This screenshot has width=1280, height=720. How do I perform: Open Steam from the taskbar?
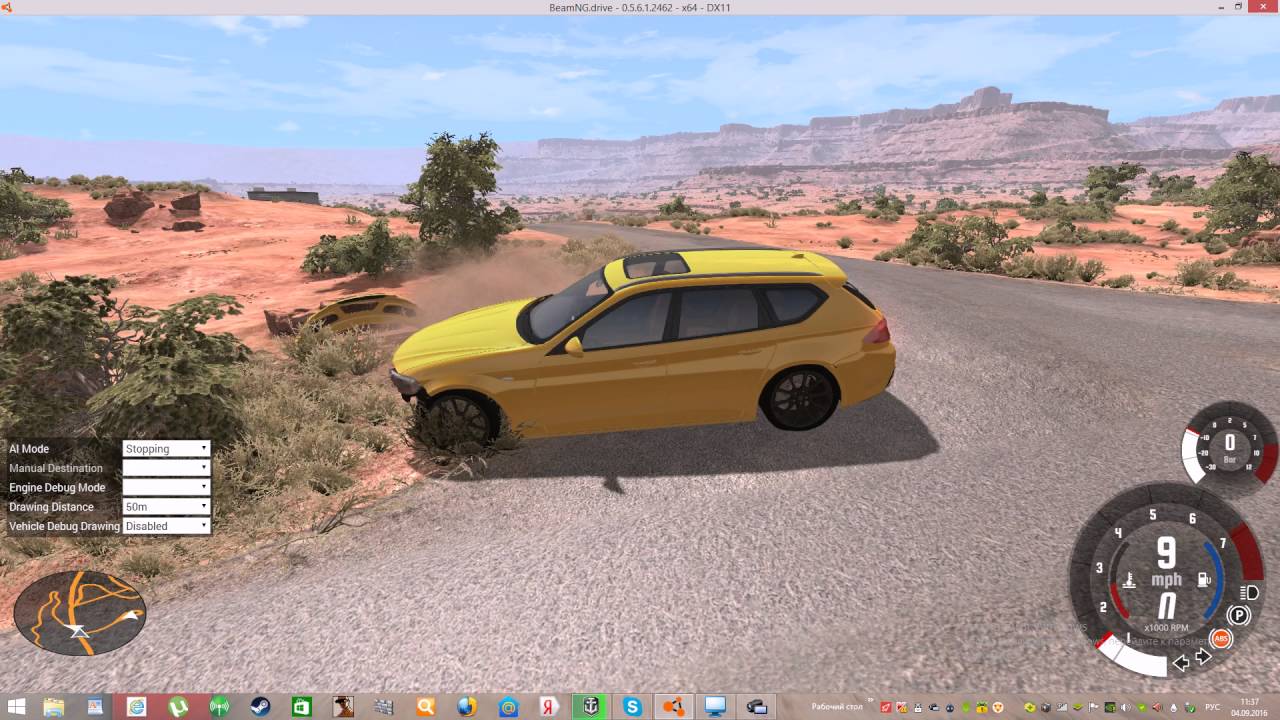pos(260,707)
